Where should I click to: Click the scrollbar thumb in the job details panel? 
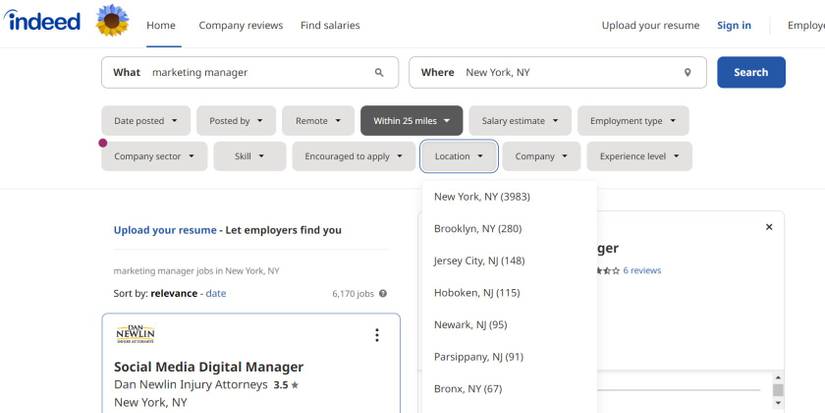[x=778, y=390]
